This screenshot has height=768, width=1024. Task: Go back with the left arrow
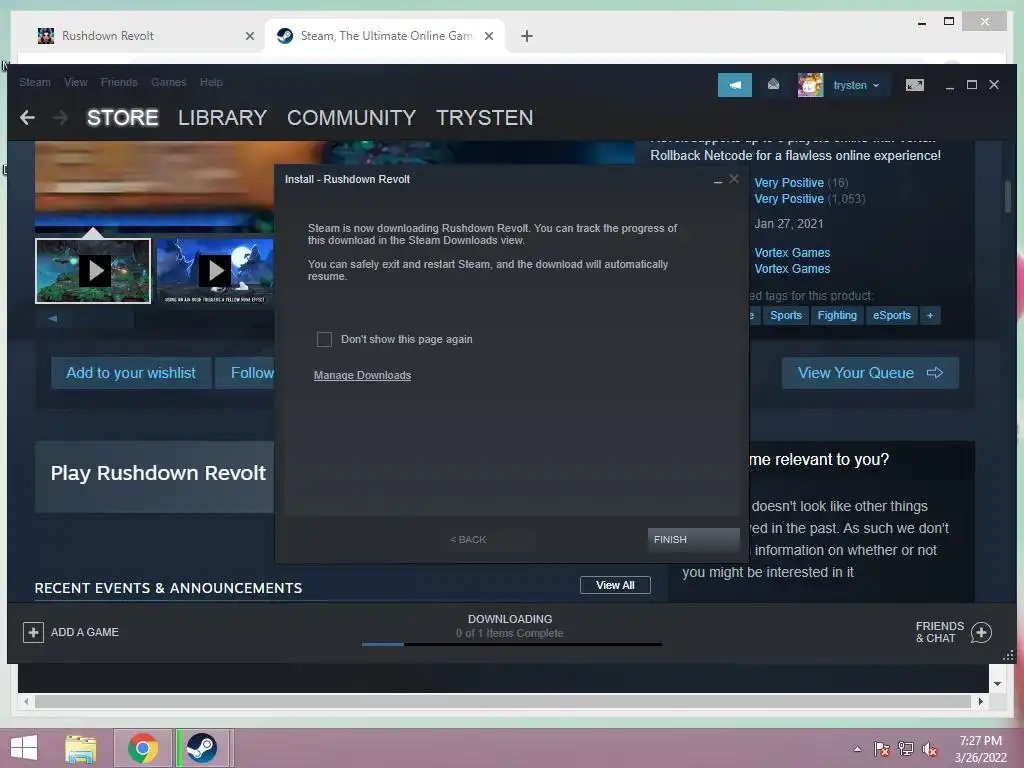pyautogui.click(x=27, y=118)
